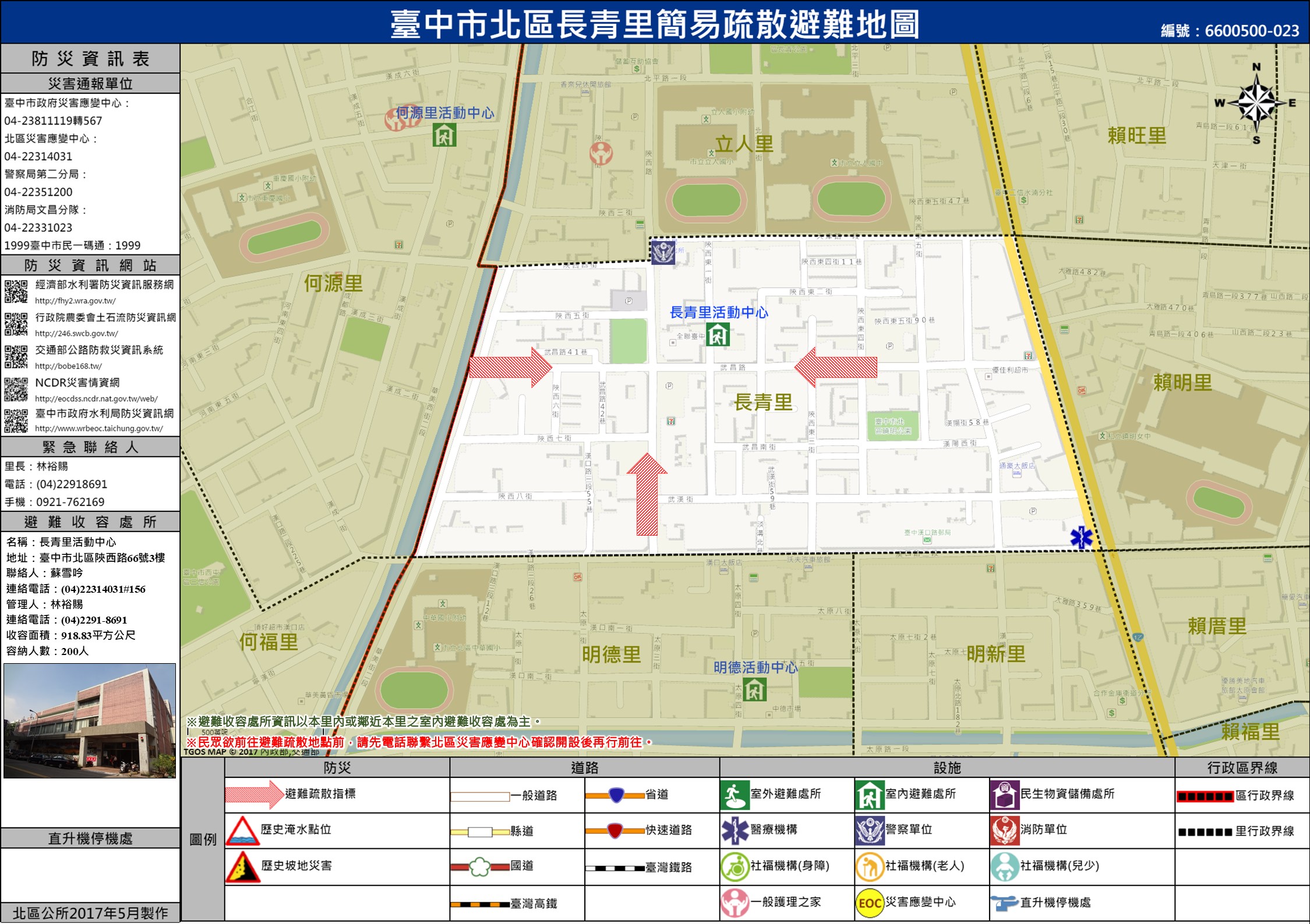Open the www.wrbeoc.taichung.gov.tw link
This screenshot has width=1310, height=924.
coord(99,429)
